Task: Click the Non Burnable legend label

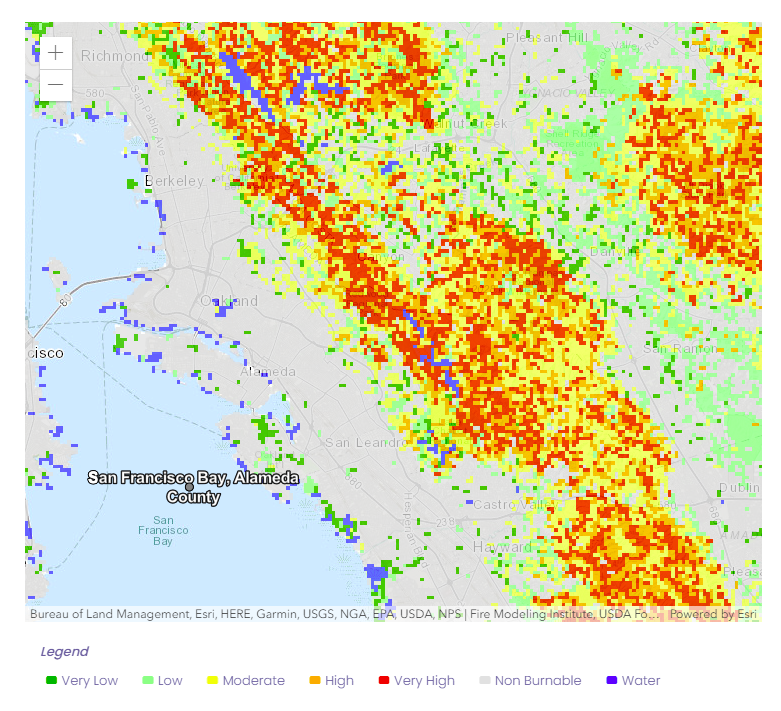Action: point(538,681)
